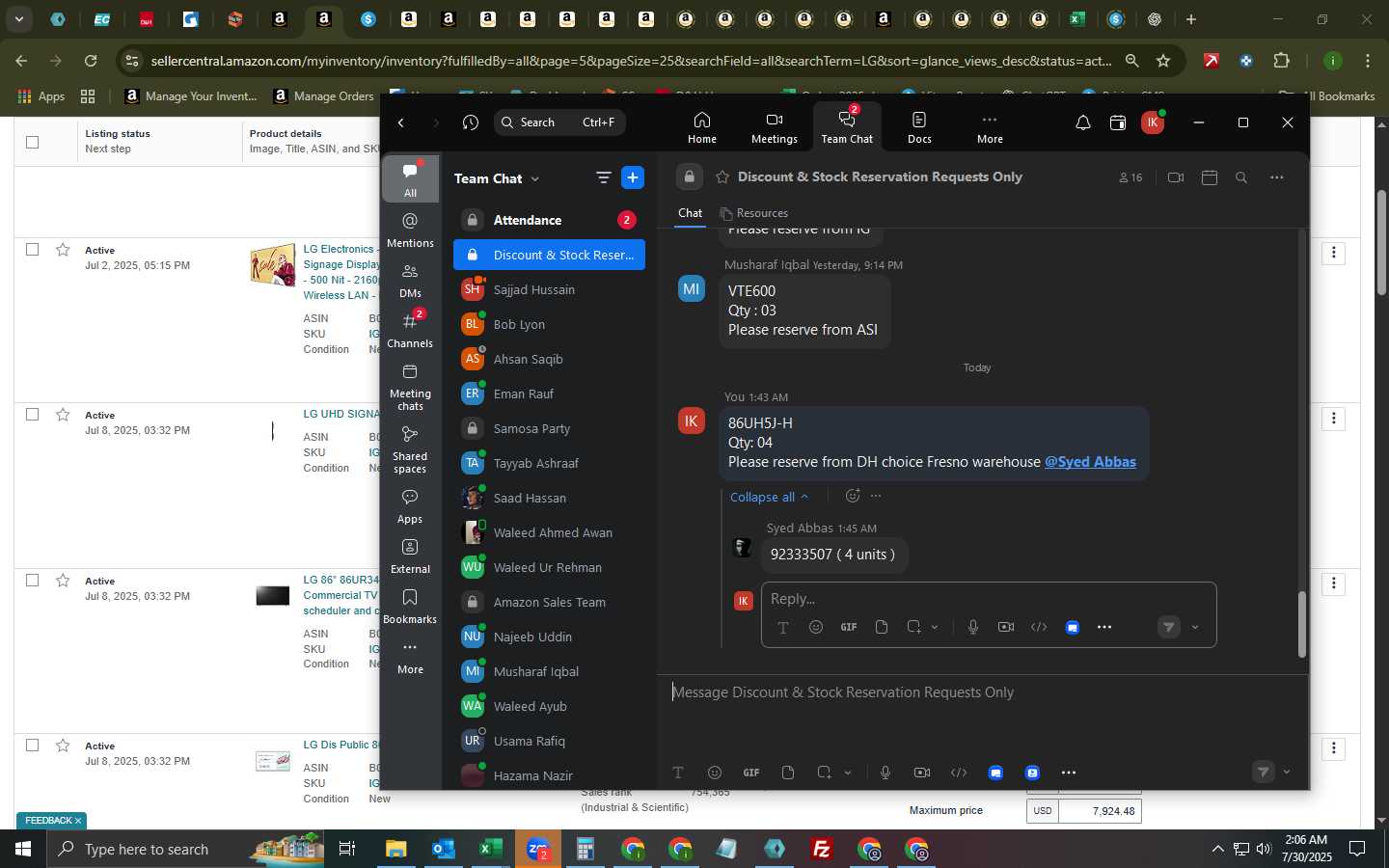Click Collapse all thread link
Image resolution: width=1389 pixels, height=868 pixels.
[x=769, y=497]
